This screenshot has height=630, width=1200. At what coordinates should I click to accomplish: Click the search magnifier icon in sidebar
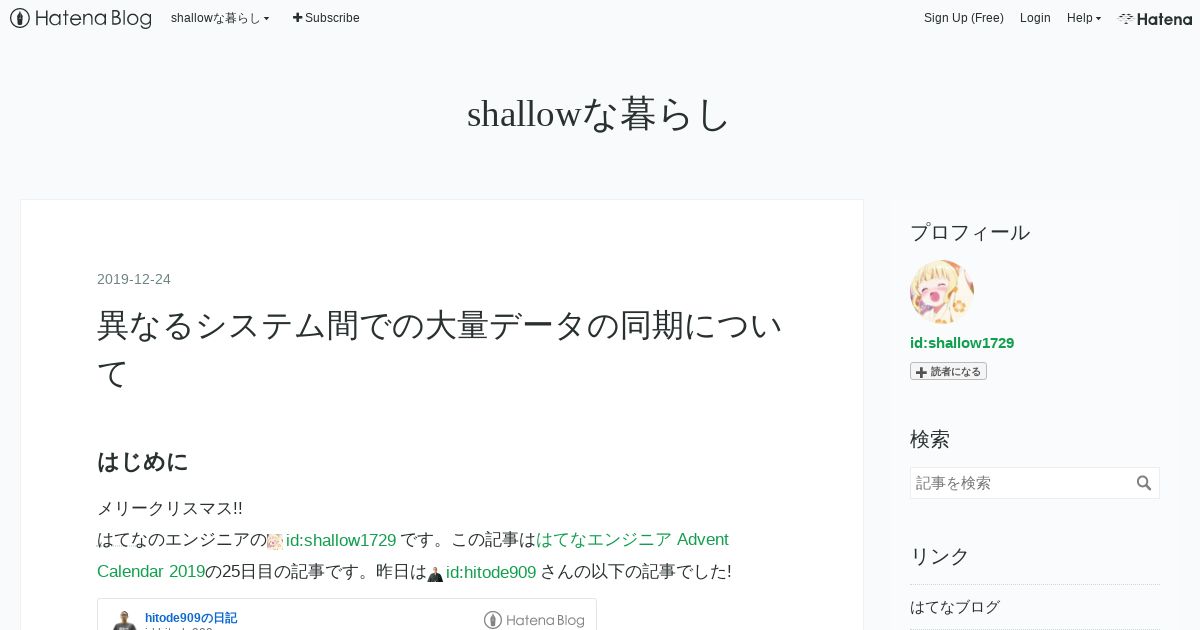[x=1144, y=483]
